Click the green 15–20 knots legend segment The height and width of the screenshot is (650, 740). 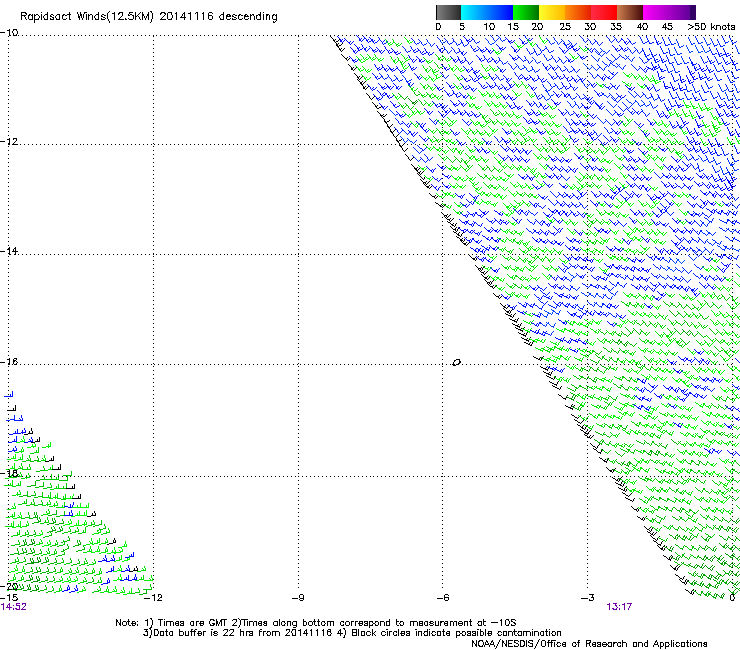526,12
